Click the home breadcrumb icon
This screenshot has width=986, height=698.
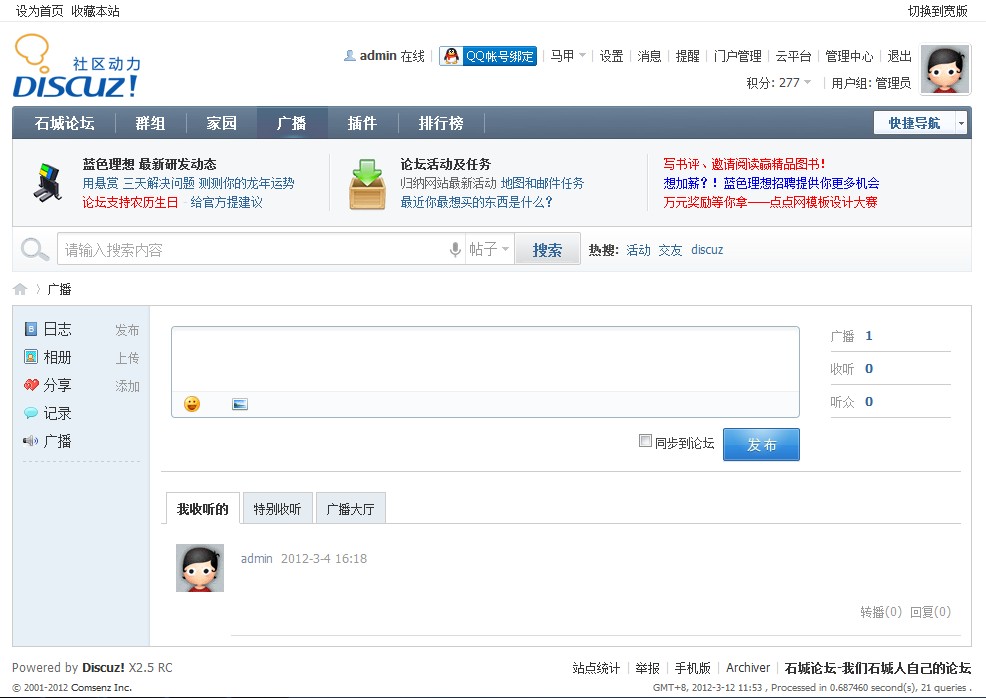click(20, 289)
